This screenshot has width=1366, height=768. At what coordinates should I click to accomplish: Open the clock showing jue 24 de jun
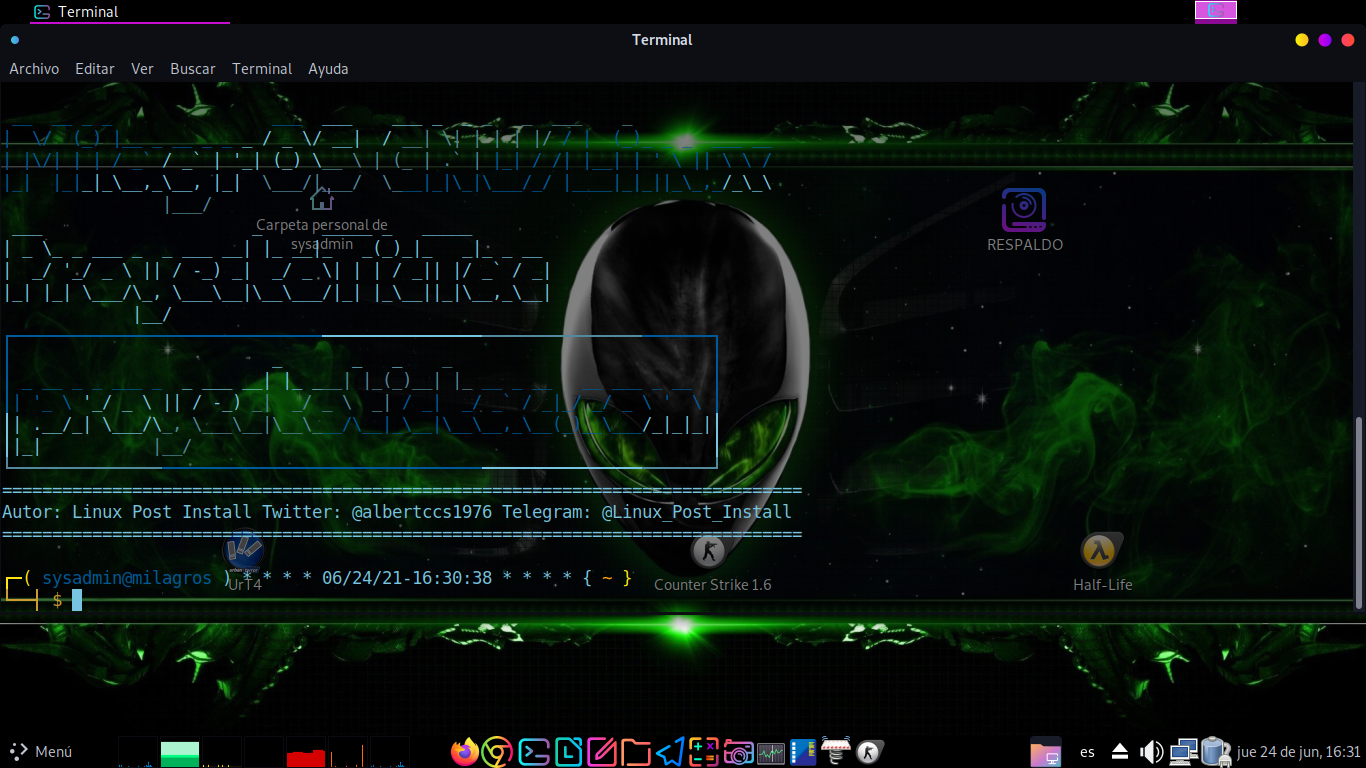click(1298, 752)
